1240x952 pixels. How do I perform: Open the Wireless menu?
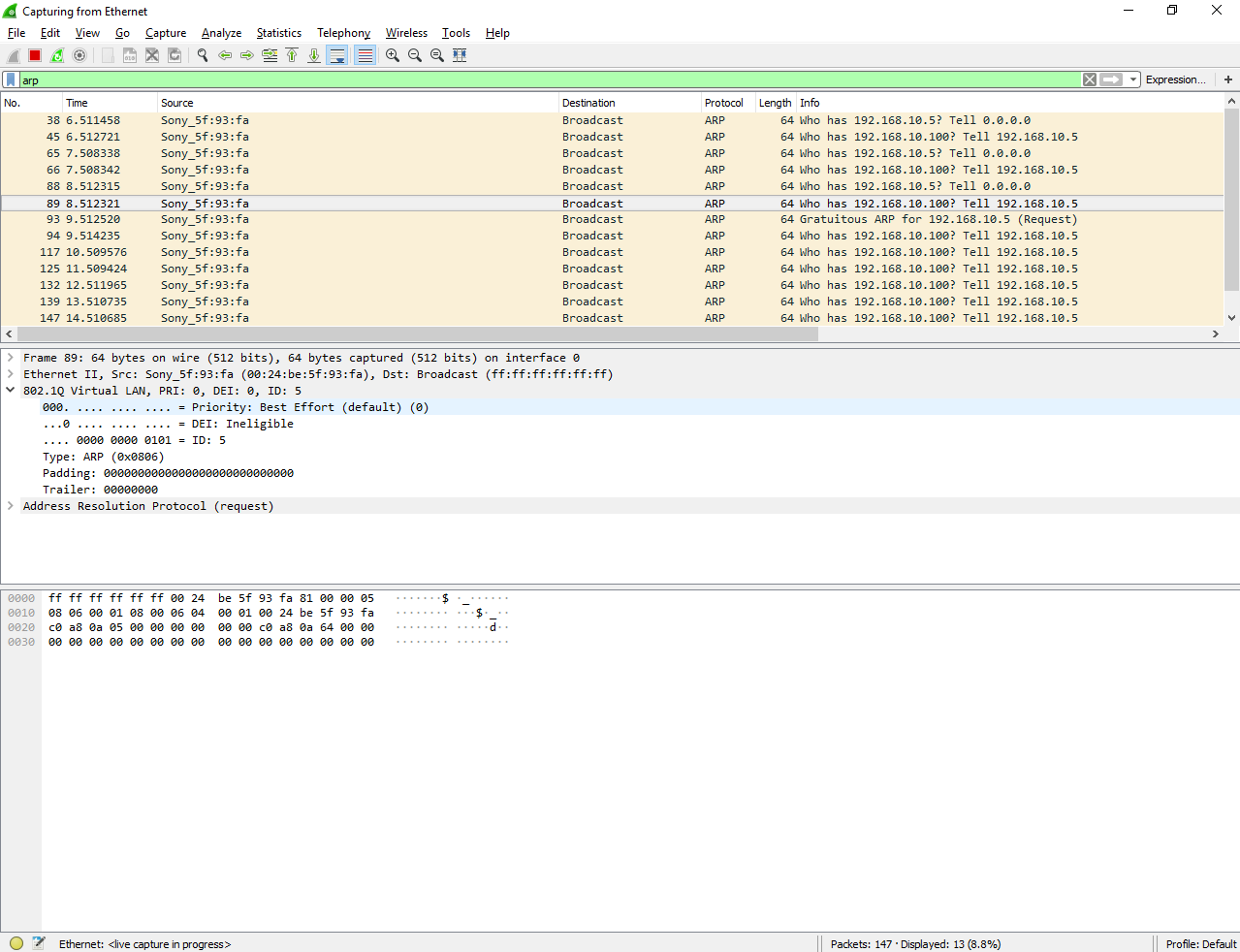point(406,33)
